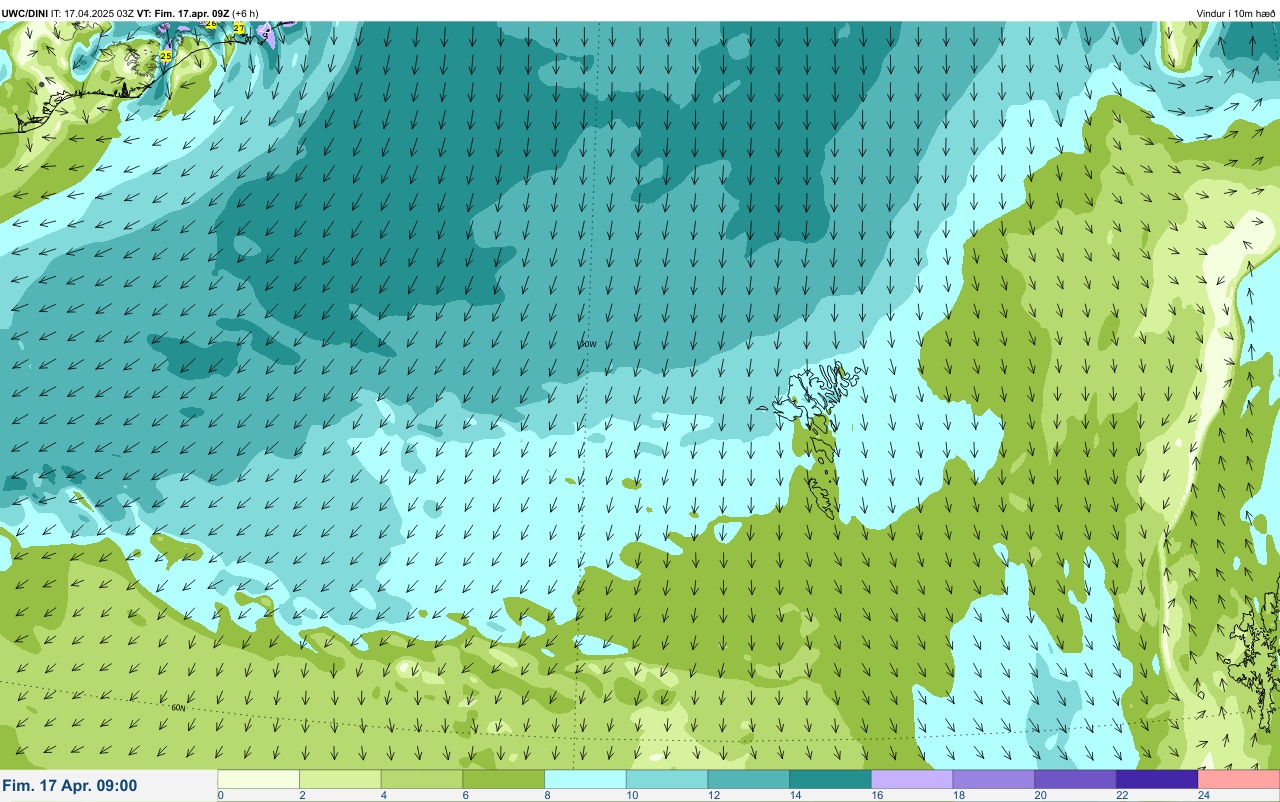Click the pale yellow 0–2 legend swatch
This screenshot has height=802, width=1280.
pos(259,779)
